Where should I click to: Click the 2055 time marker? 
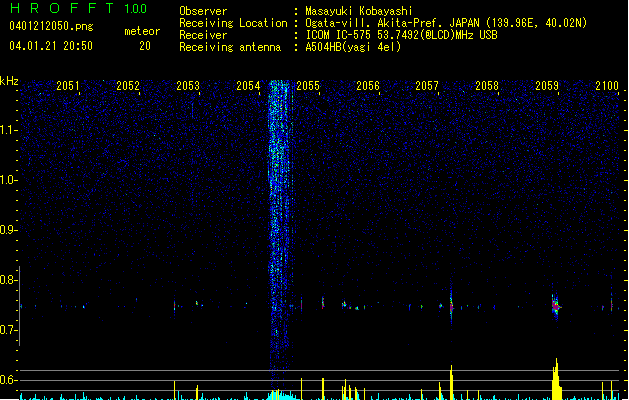[308, 86]
